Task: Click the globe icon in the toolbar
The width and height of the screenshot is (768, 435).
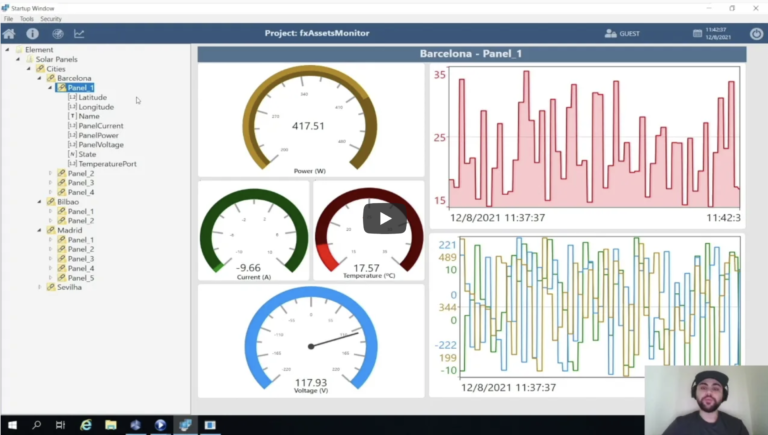Action: coord(57,33)
